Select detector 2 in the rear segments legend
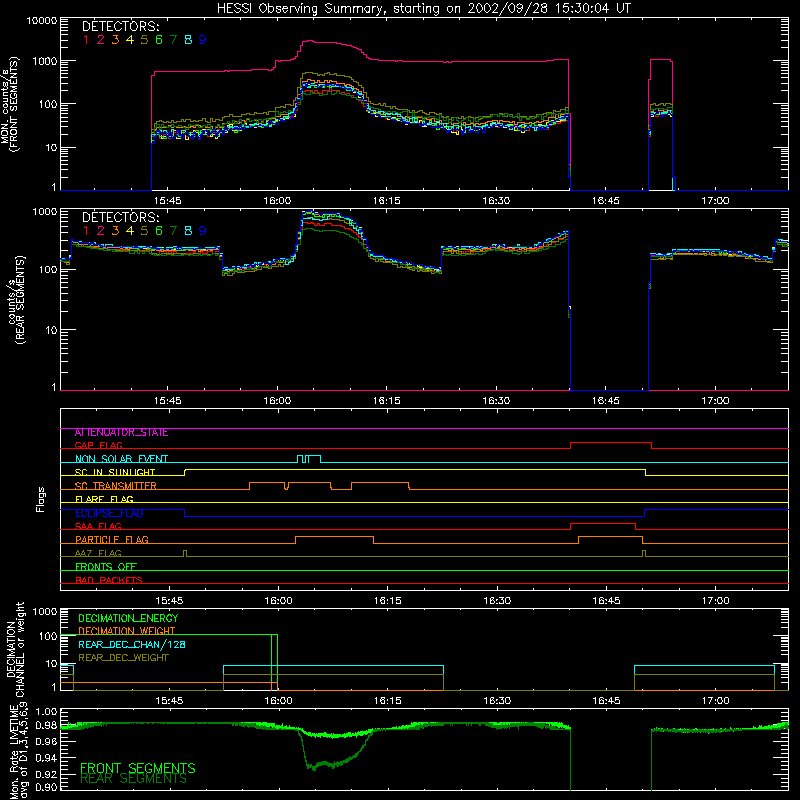This screenshot has width=800, height=800. 101,231
